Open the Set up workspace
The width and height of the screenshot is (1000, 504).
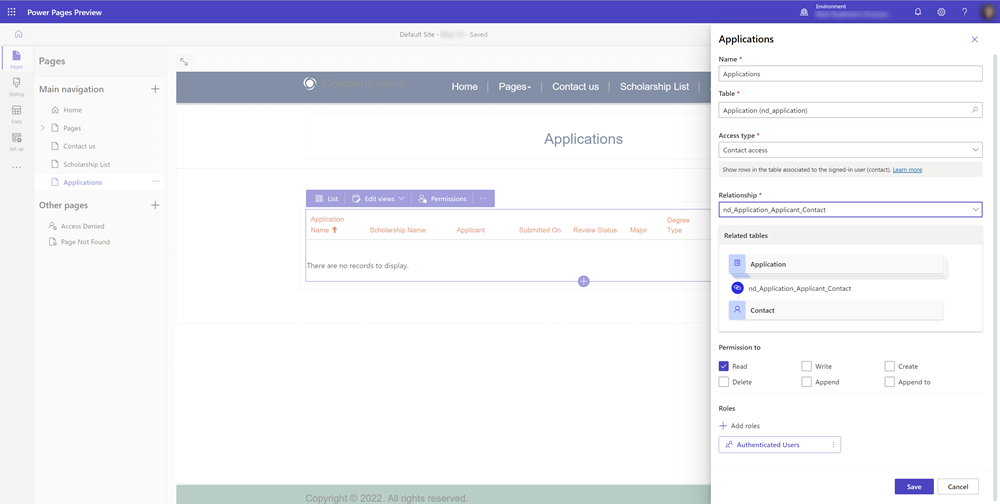pos(17,141)
